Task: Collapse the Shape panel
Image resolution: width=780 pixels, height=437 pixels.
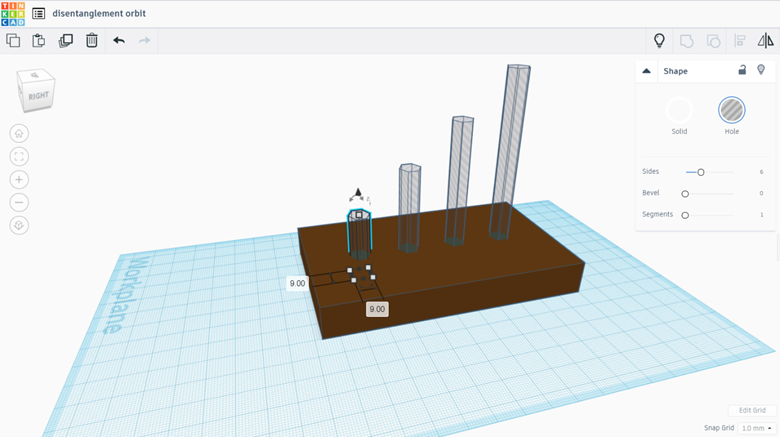Action: click(646, 71)
